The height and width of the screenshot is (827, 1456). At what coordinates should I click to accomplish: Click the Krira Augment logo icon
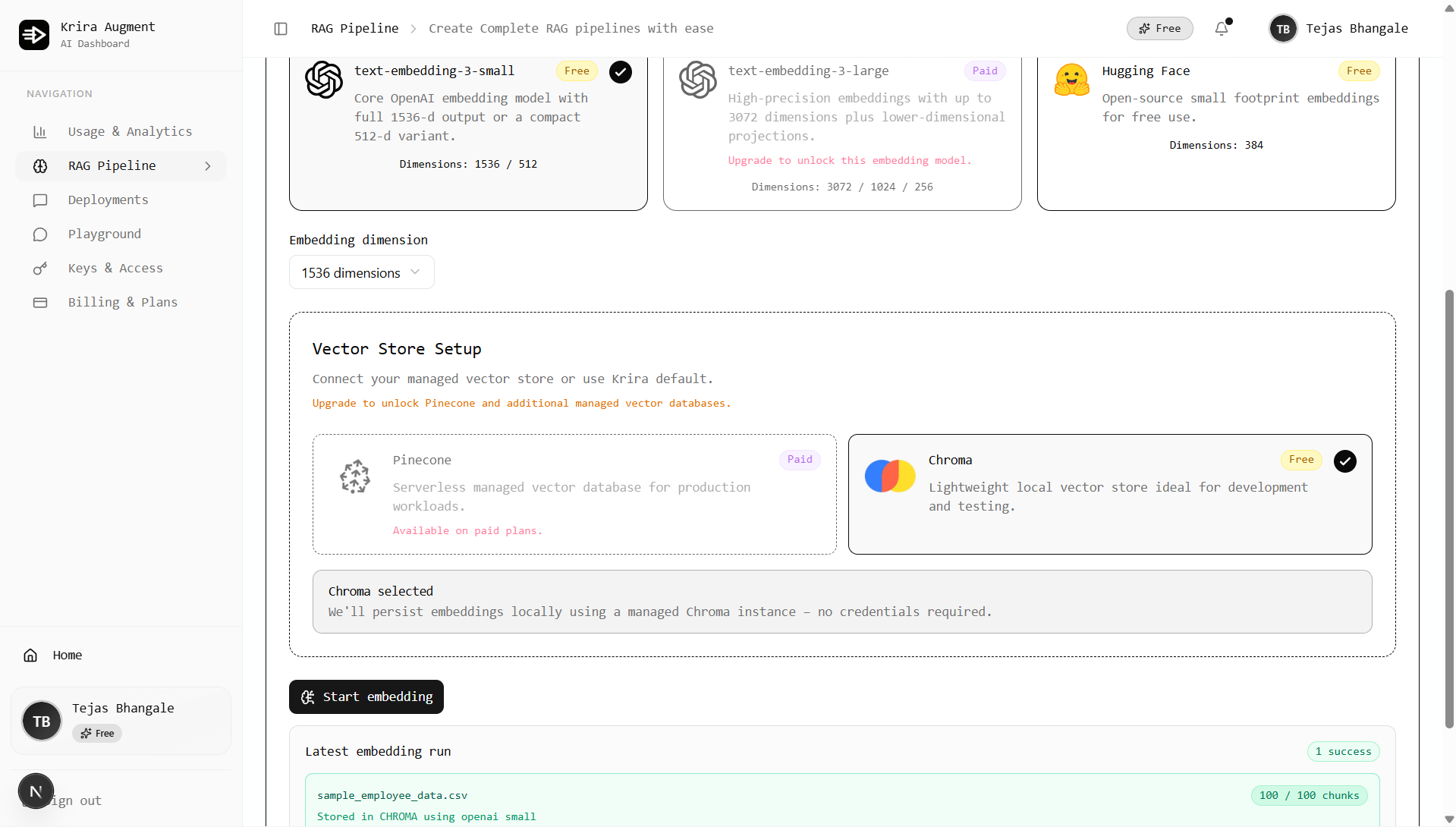click(34, 35)
